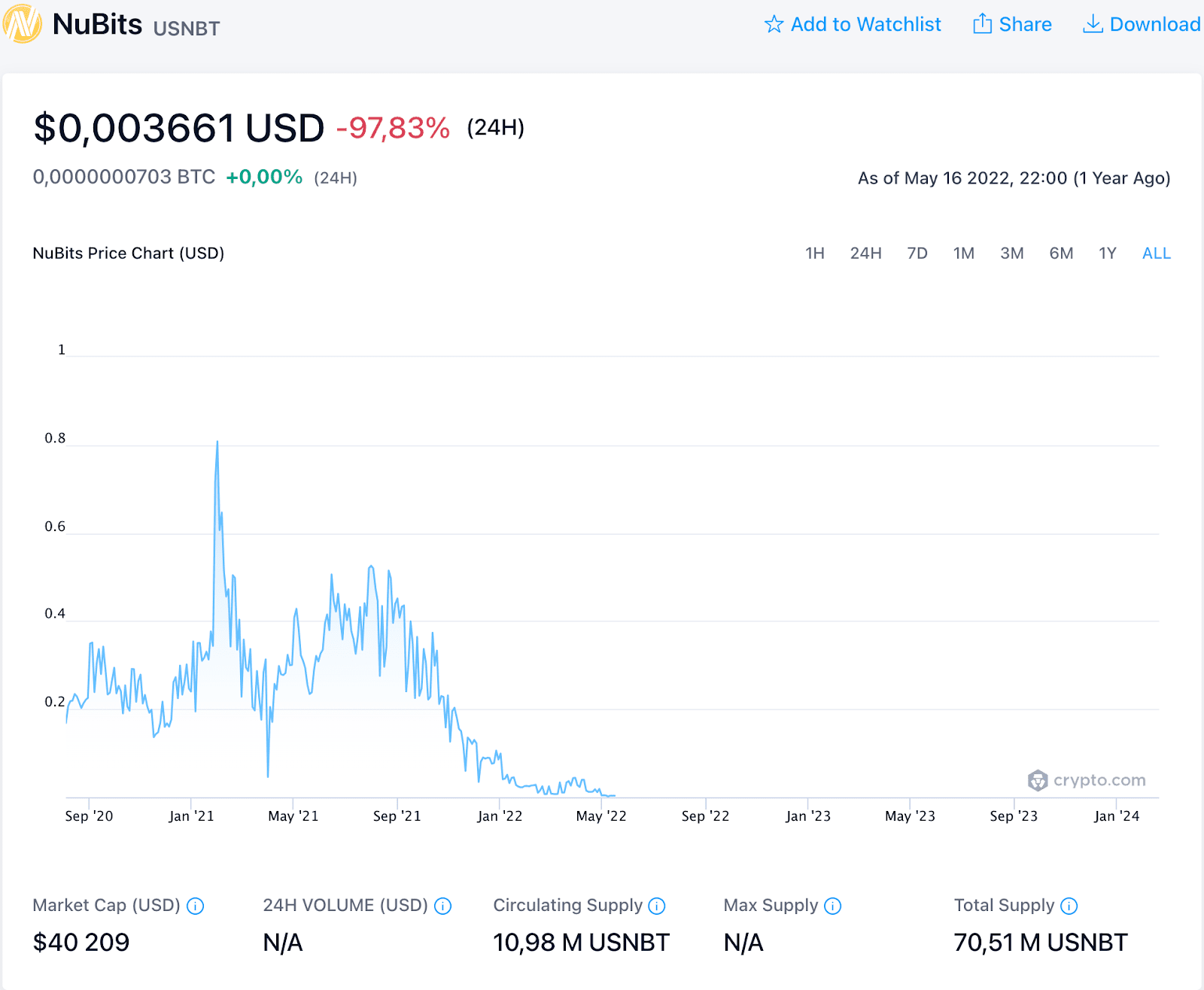Click the 70,51 M USNBT total supply
Screen dimensions: 1204x990
[1041, 943]
